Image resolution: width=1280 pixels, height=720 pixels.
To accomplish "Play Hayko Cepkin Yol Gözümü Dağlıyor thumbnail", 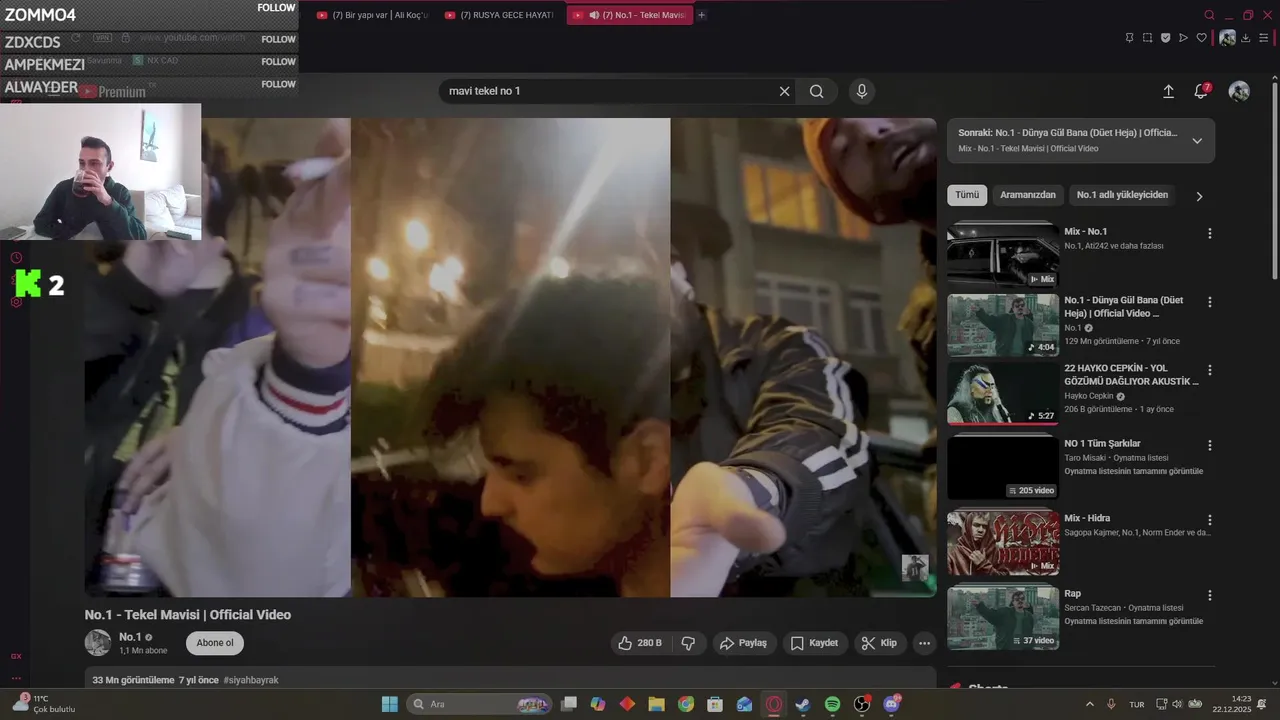I will click(x=1003, y=393).
